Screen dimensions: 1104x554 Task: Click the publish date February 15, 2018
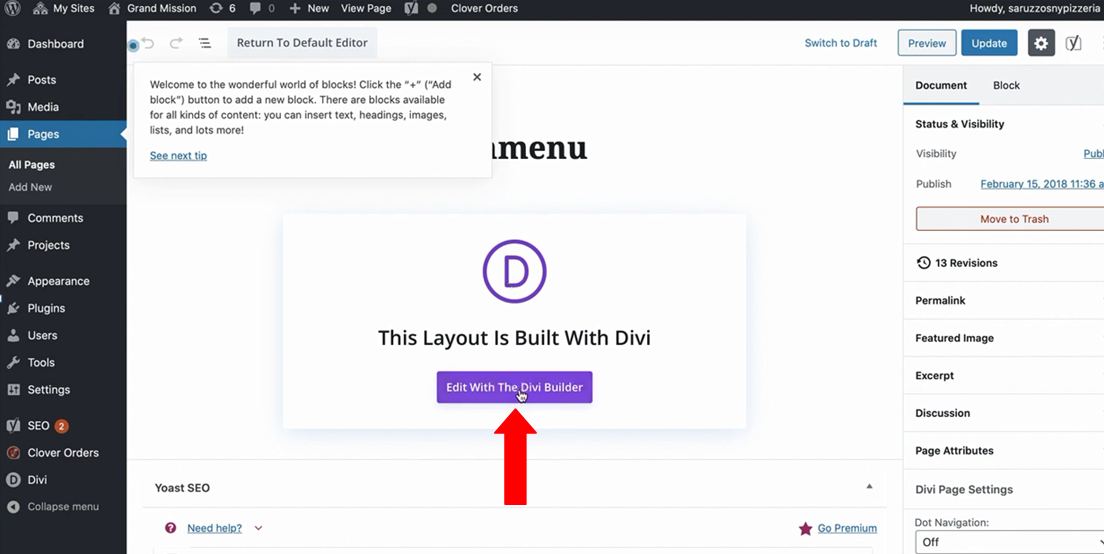click(x=1042, y=184)
